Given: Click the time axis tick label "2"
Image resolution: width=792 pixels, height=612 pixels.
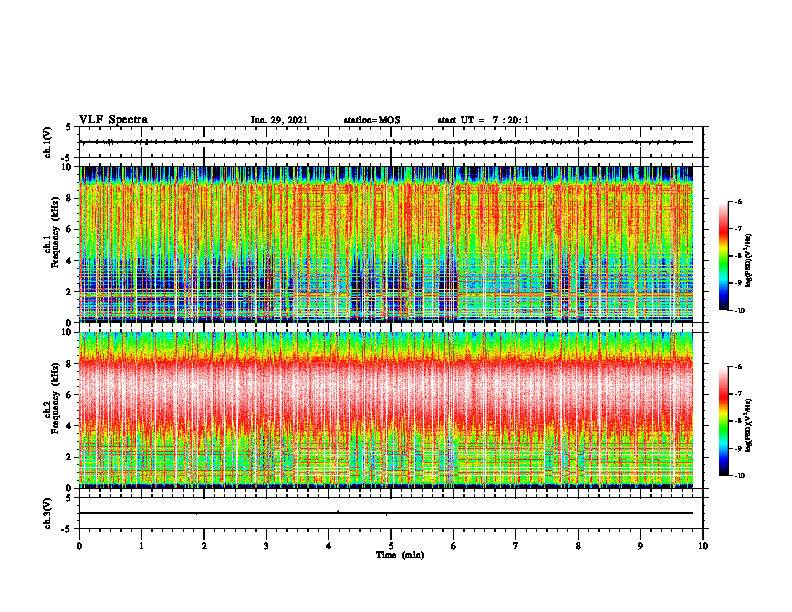Looking at the screenshot, I should (x=204, y=546).
